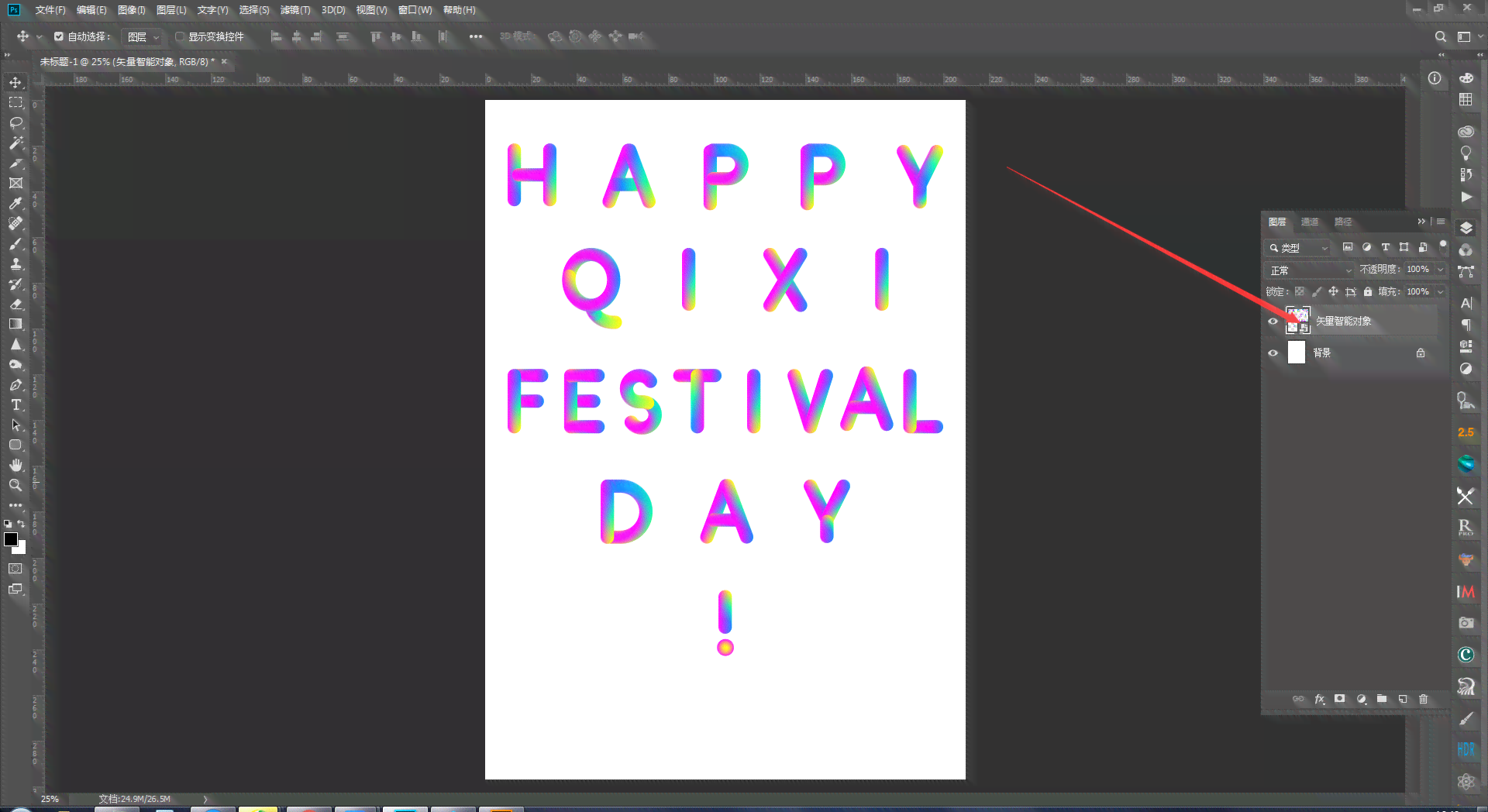Select the Gradient tool
The image size is (1488, 812).
[15, 324]
